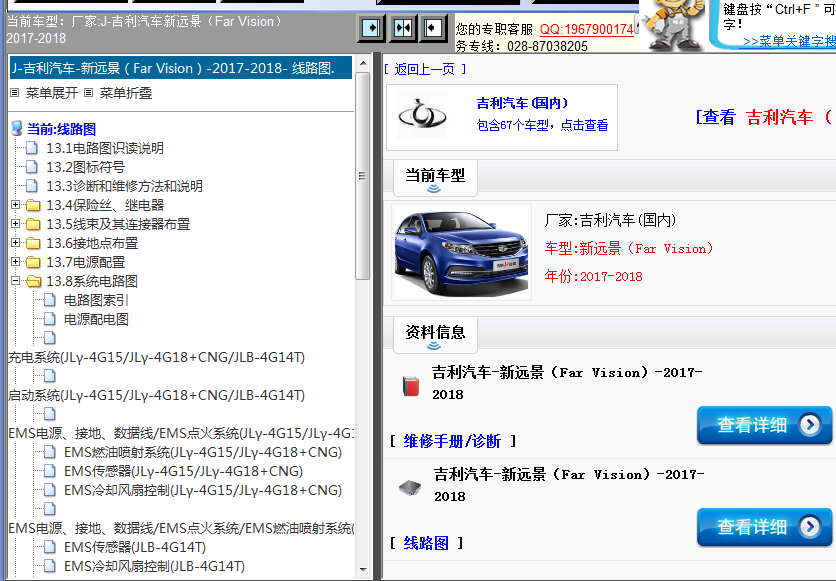836x581 pixels.
Task: Click folder icon of 13.5线束及其连接器布置
Action: (33, 224)
